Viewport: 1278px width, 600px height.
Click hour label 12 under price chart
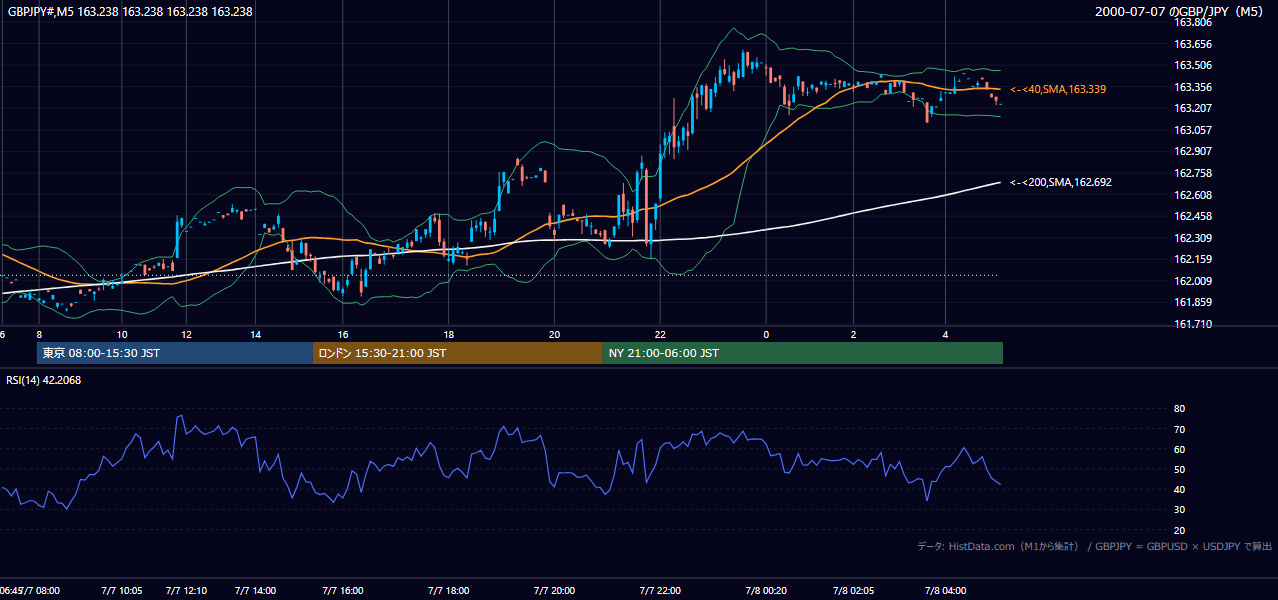pos(187,334)
